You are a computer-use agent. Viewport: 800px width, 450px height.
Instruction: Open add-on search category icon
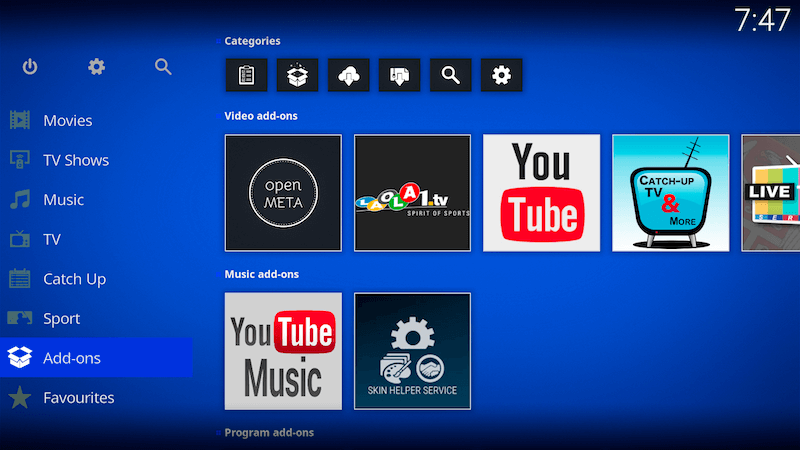[x=451, y=75]
